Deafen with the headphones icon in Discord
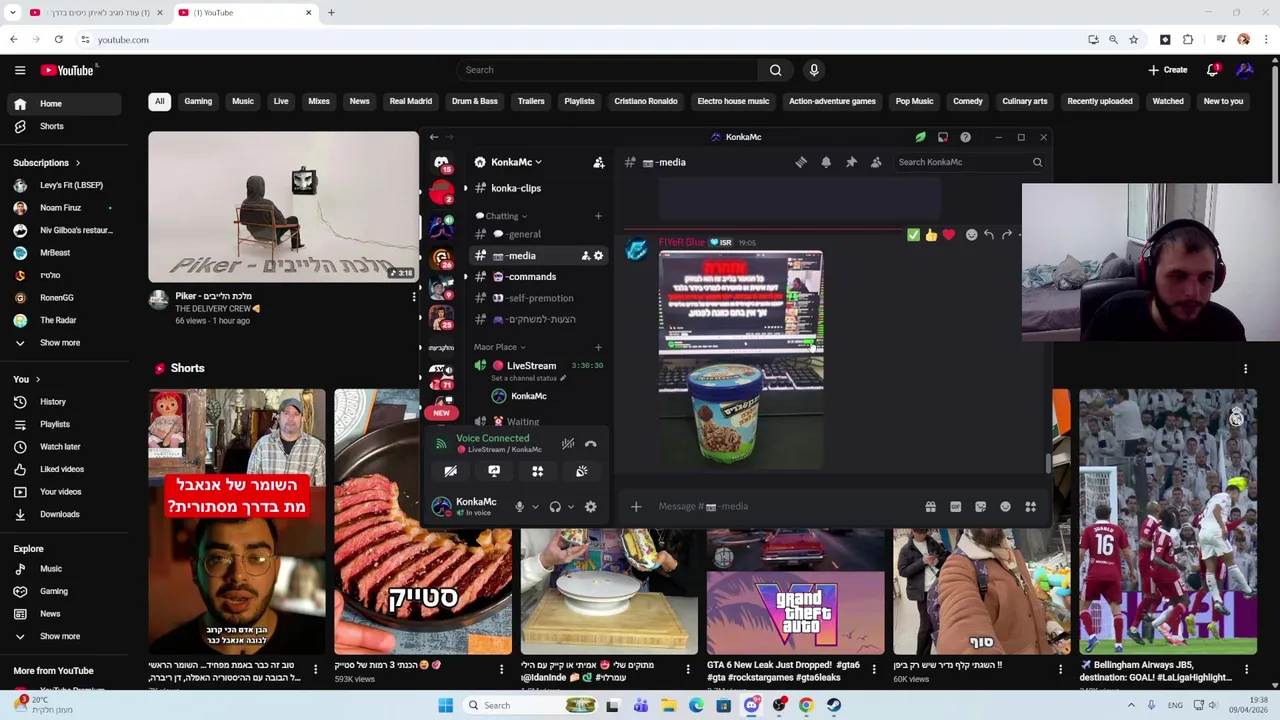Screen dimensions: 1280x720 [x=555, y=507]
